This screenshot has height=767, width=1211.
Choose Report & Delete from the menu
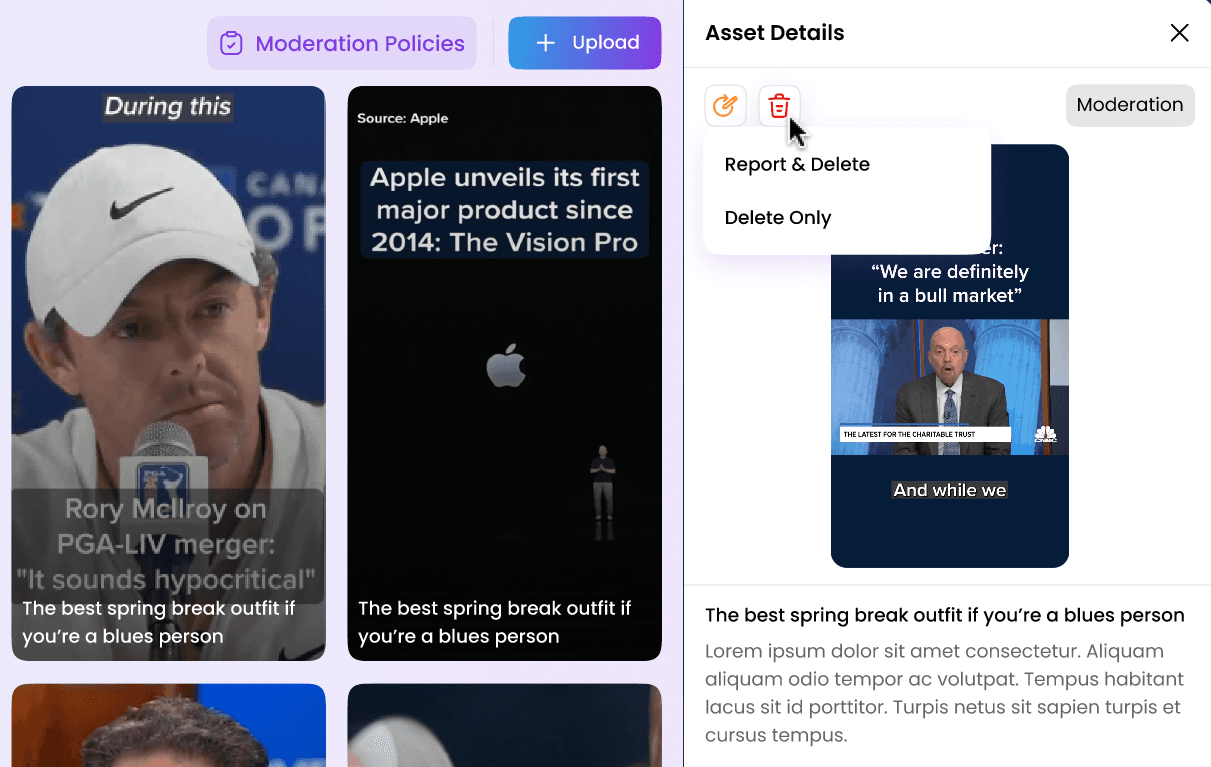point(797,164)
